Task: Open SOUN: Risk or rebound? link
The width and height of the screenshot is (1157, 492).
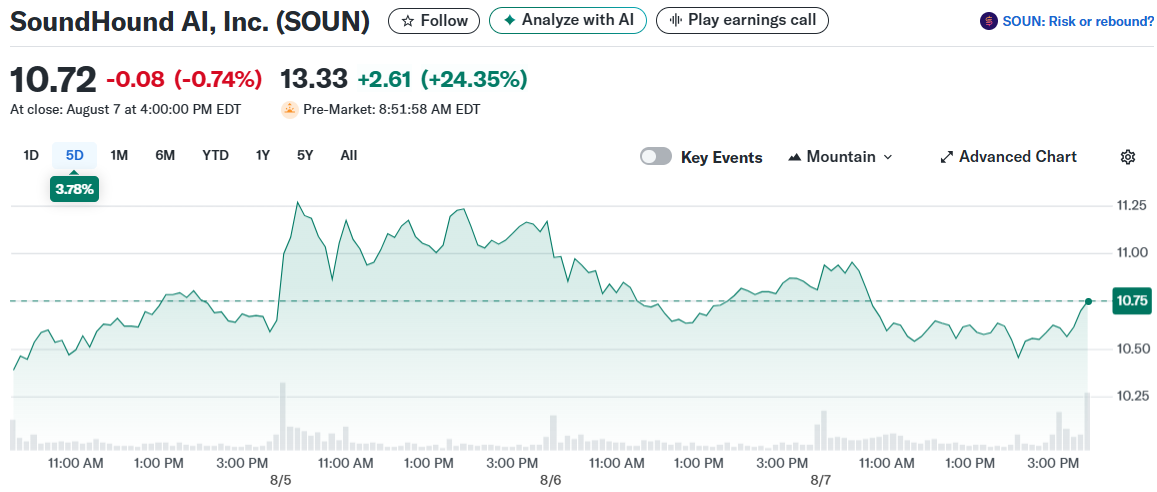Action: coord(1078,21)
